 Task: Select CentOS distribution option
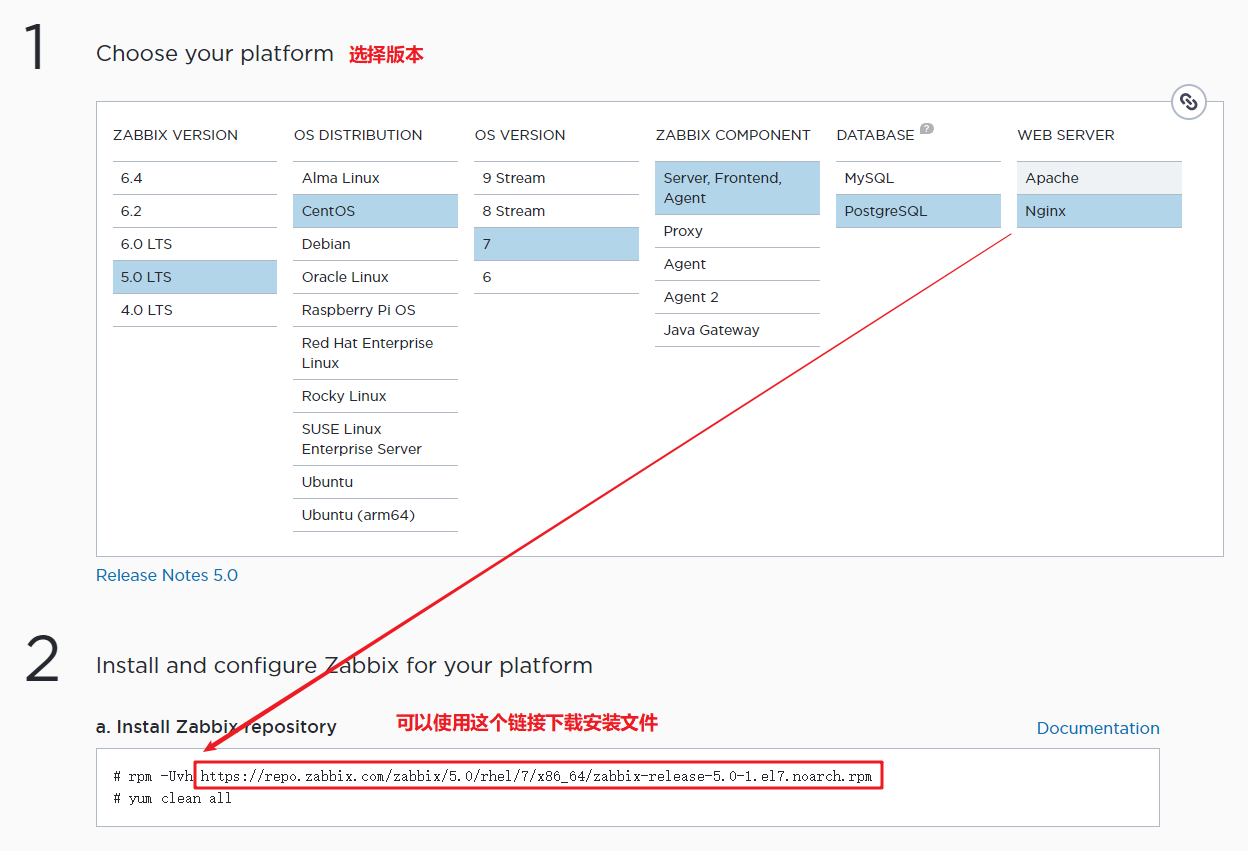[x=376, y=211]
